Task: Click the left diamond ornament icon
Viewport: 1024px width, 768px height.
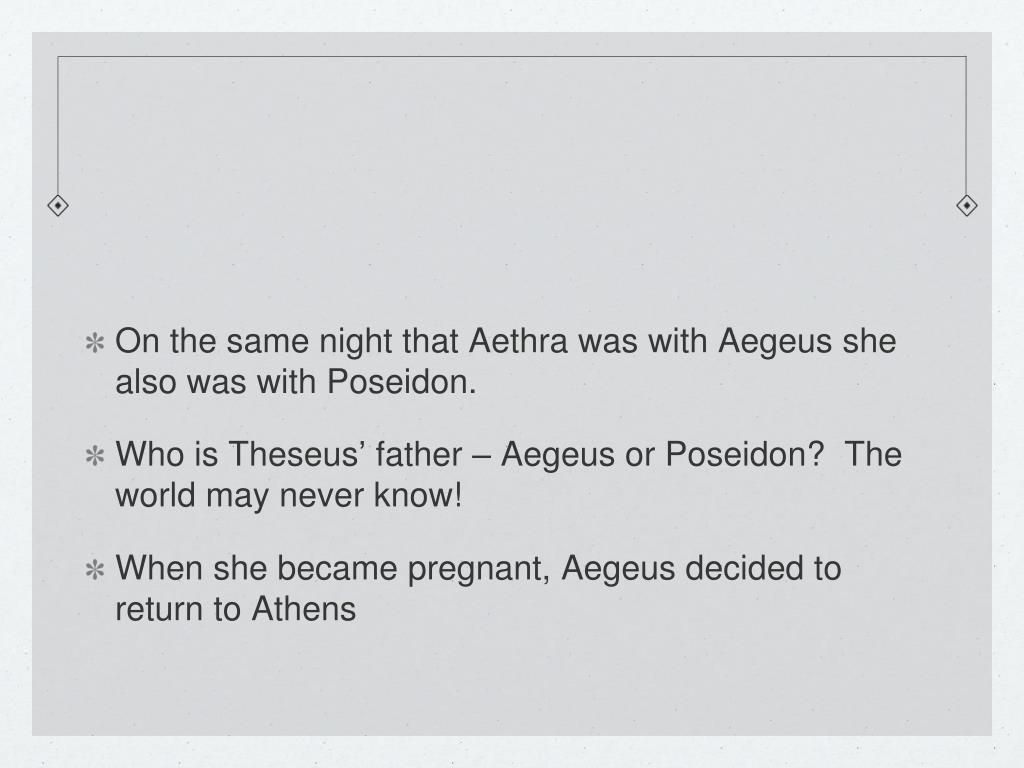Action: [x=58, y=206]
